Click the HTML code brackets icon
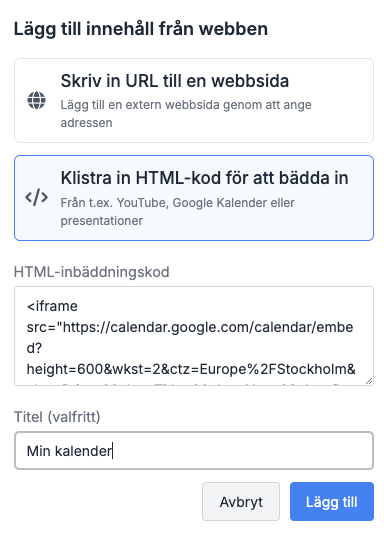This screenshot has width=384, height=535. (37, 198)
